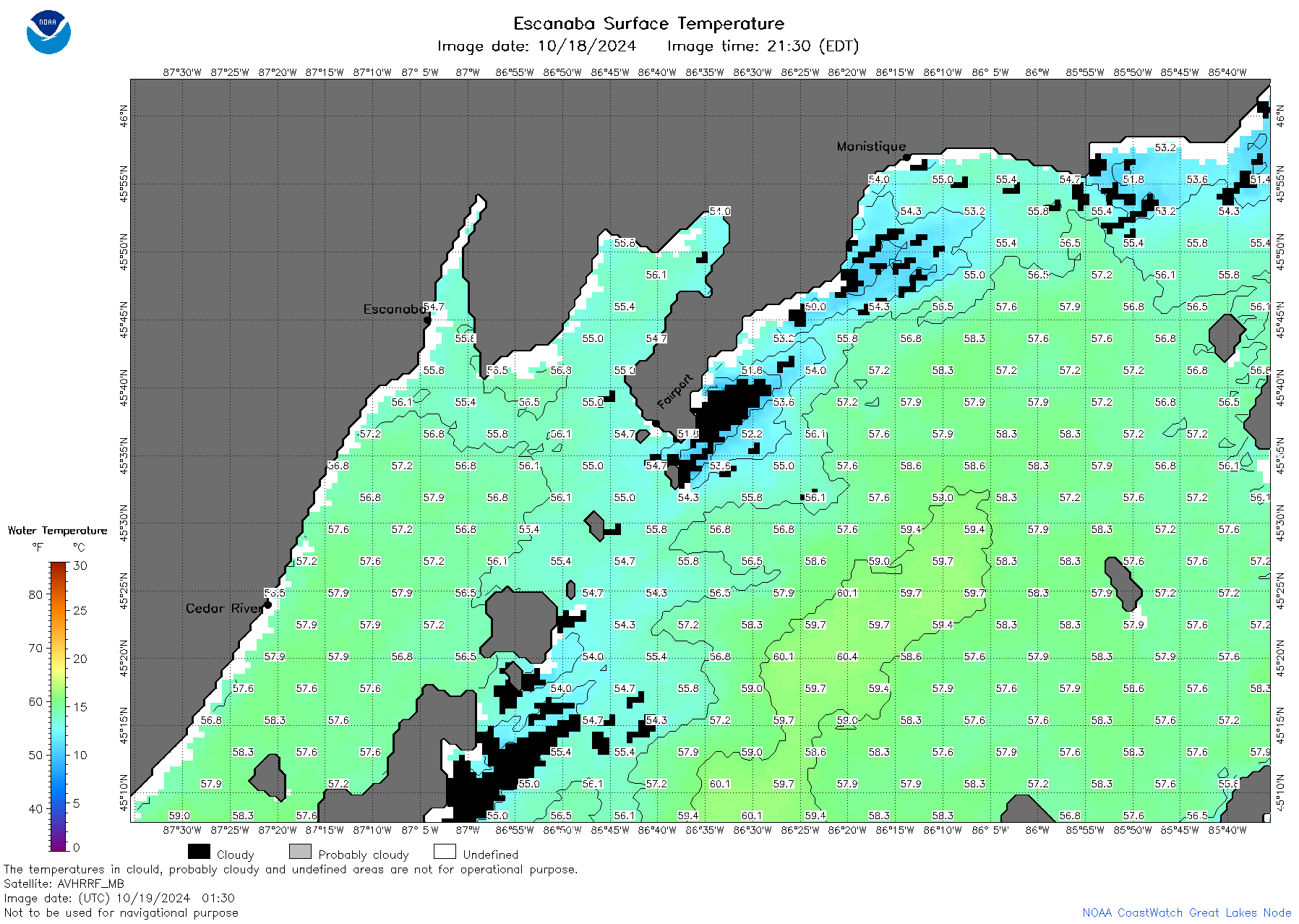Click the 51.4 temperature reading
Viewport: 1299px width, 924px height.
[x=1261, y=179]
